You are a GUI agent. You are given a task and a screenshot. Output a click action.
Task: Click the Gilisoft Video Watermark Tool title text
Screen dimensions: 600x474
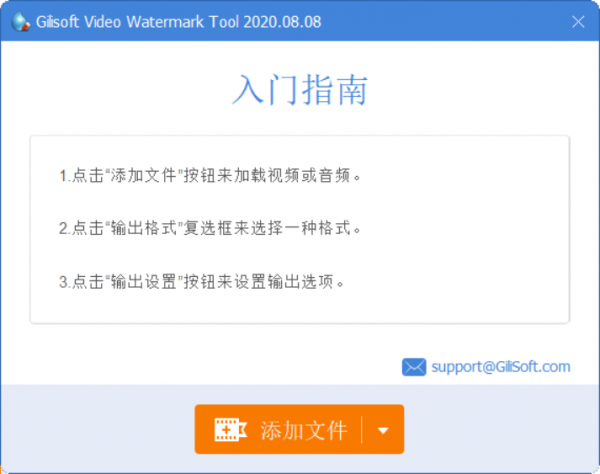coord(178,22)
